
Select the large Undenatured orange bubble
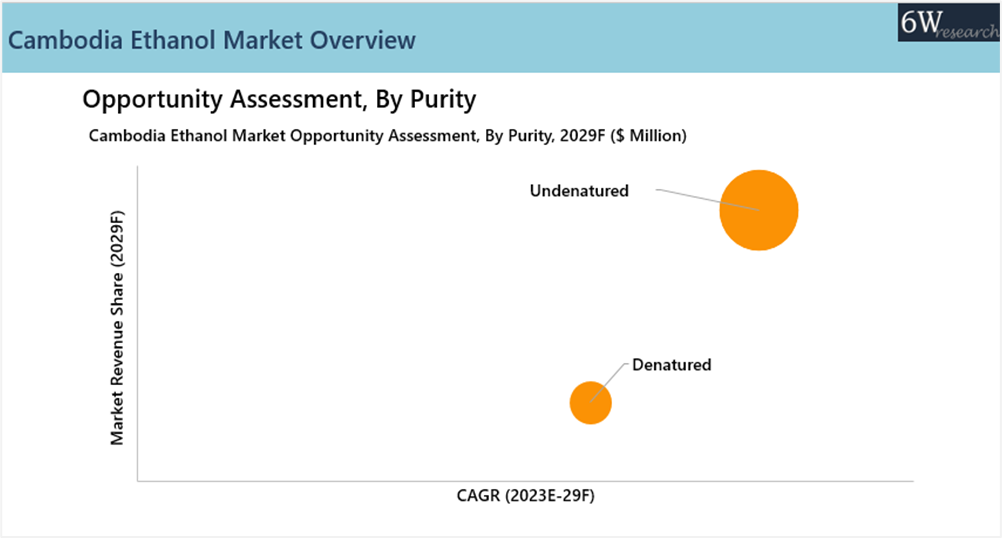759,210
